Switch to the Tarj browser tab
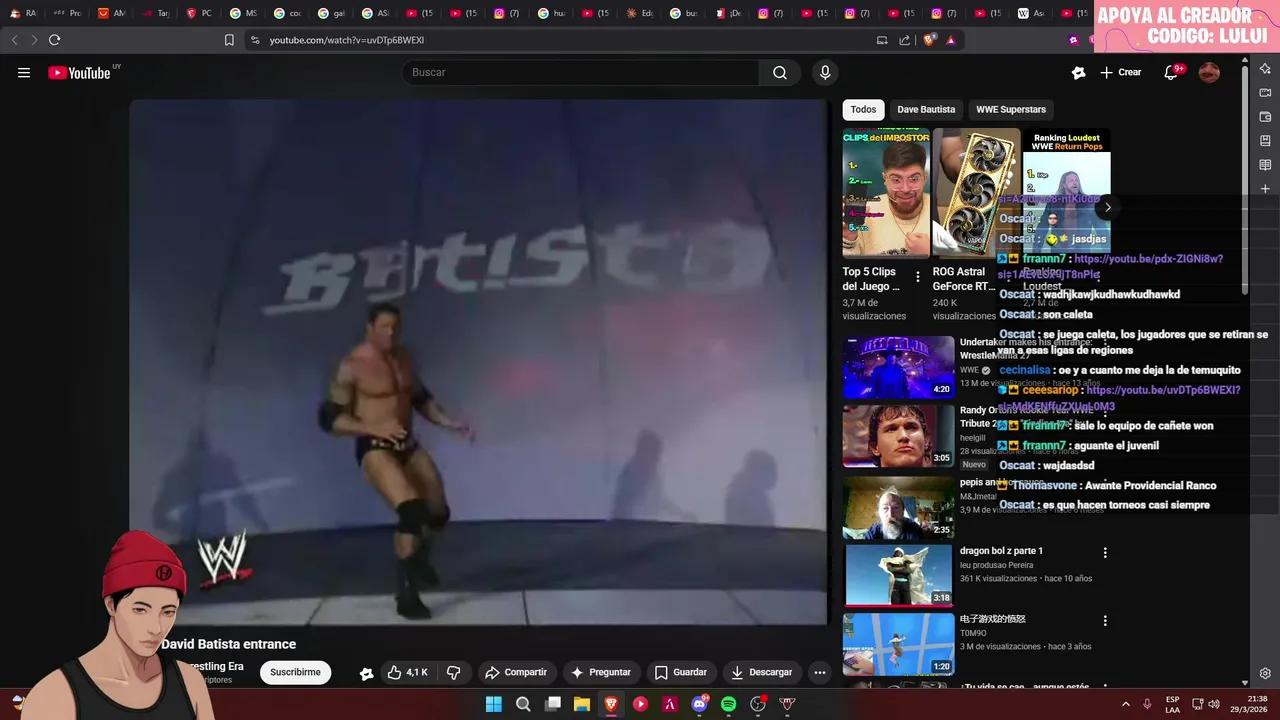 tap(156, 13)
